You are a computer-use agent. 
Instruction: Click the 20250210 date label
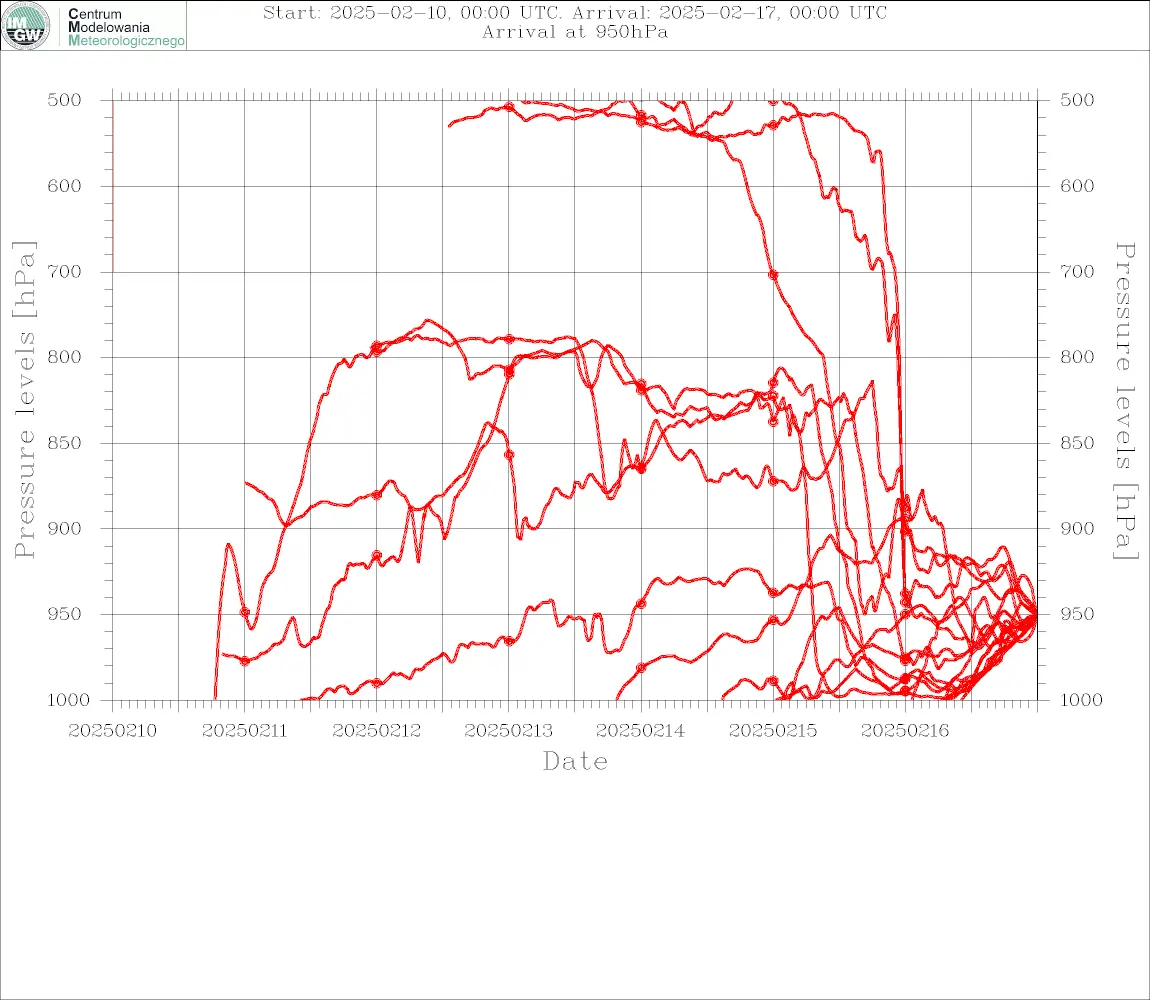(112, 731)
